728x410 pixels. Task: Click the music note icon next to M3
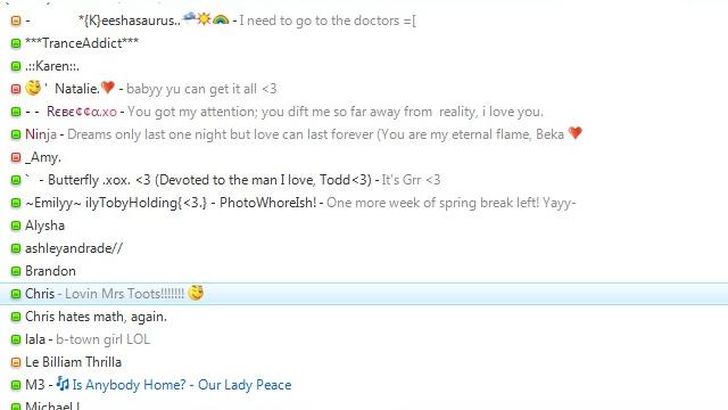coord(63,384)
